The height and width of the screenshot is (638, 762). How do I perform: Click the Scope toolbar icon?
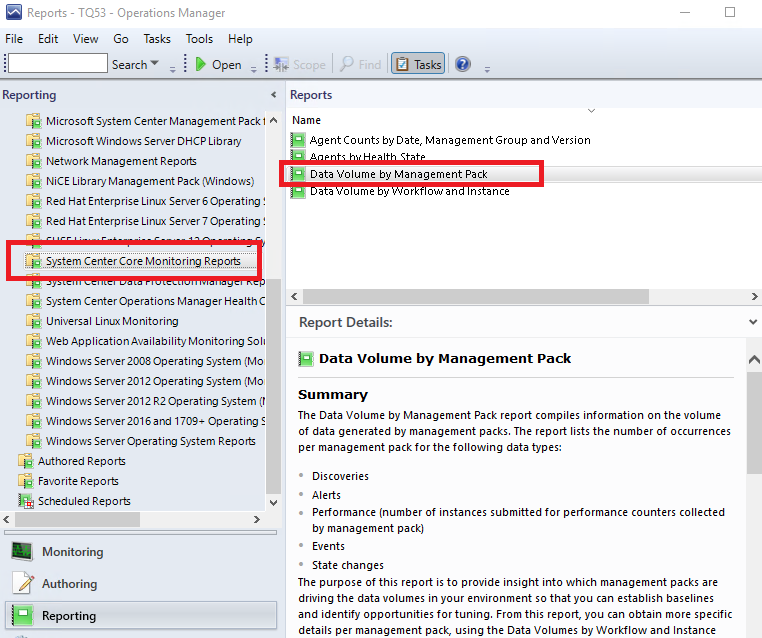(x=281, y=64)
